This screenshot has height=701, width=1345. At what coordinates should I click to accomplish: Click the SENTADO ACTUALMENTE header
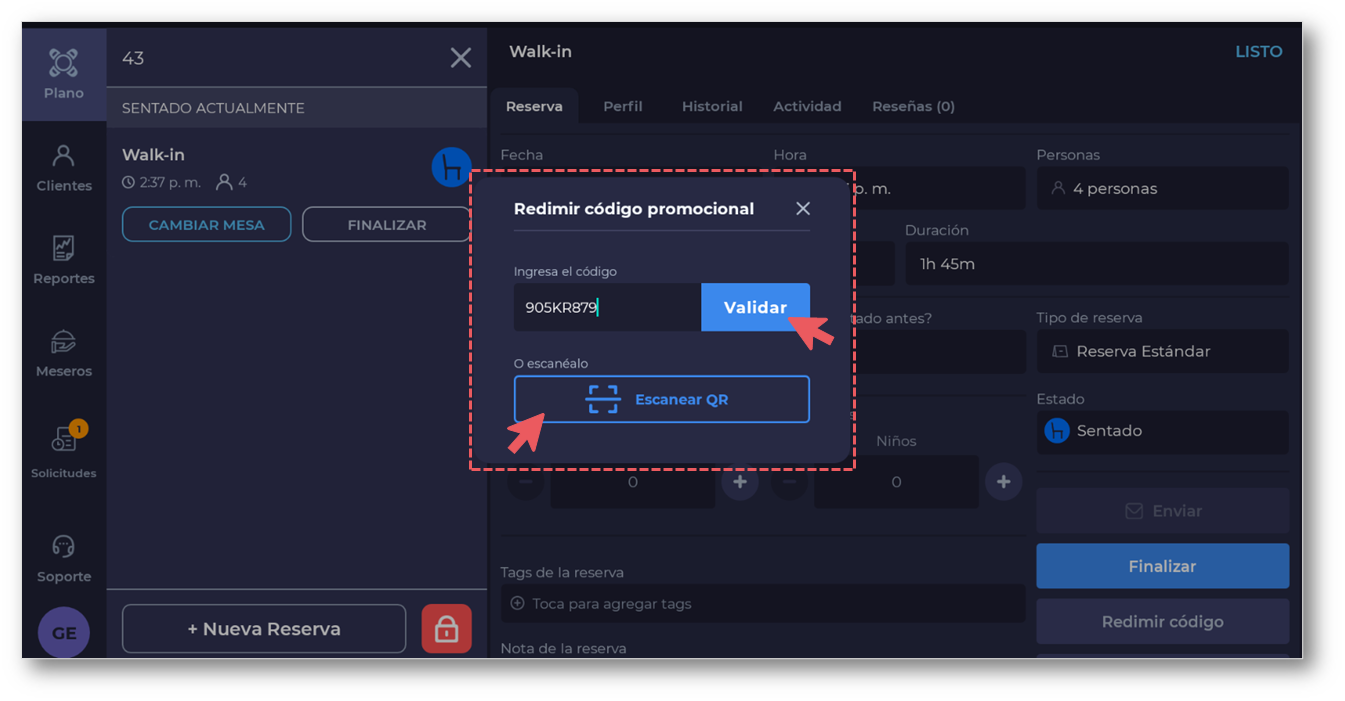click(297, 108)
